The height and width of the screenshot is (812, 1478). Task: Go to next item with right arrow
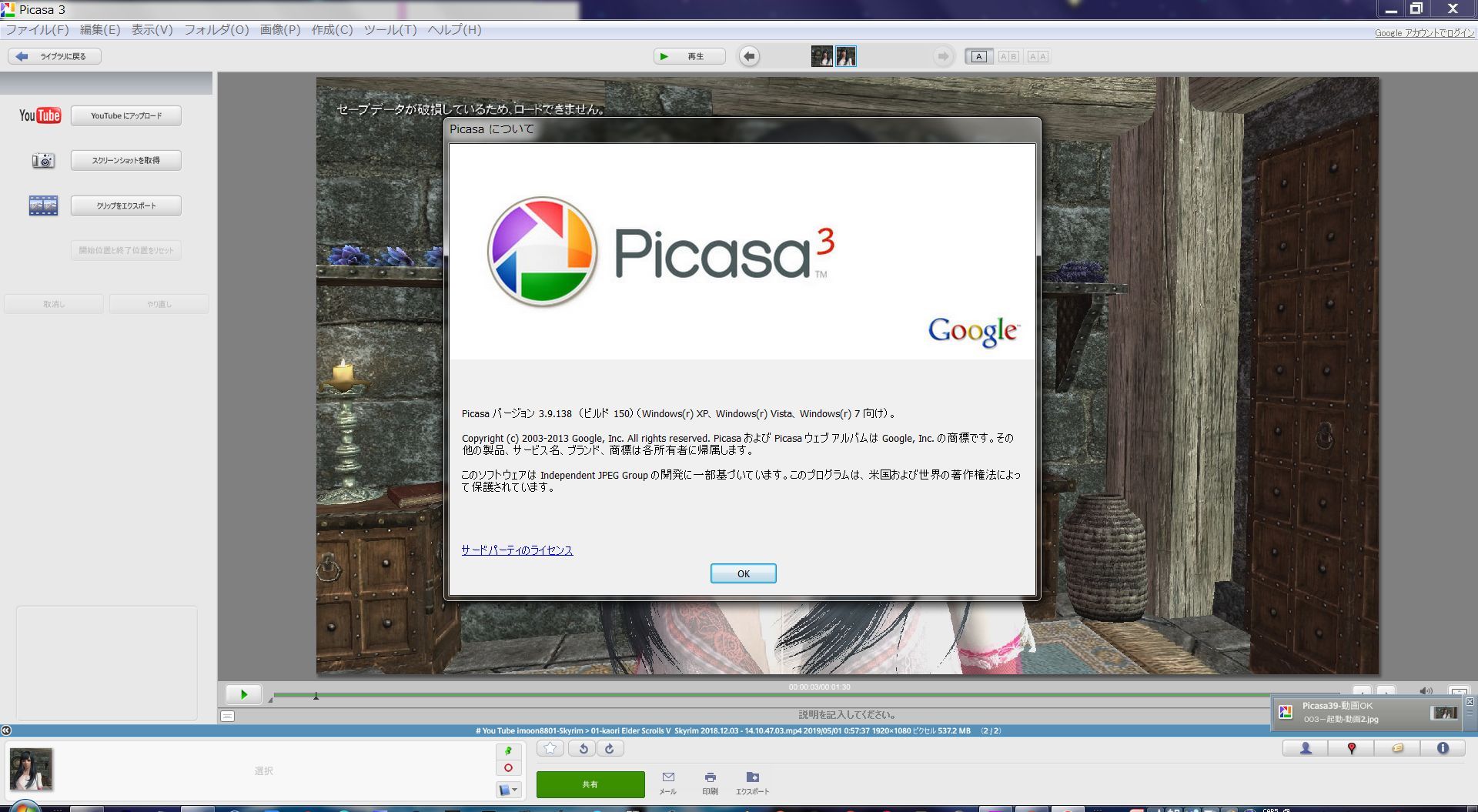coord(942,56)
